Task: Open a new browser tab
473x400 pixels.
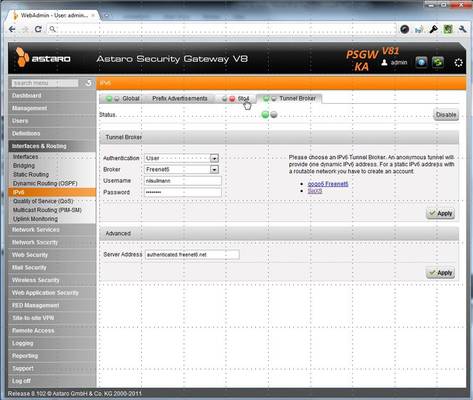Action: click(106, 15)
